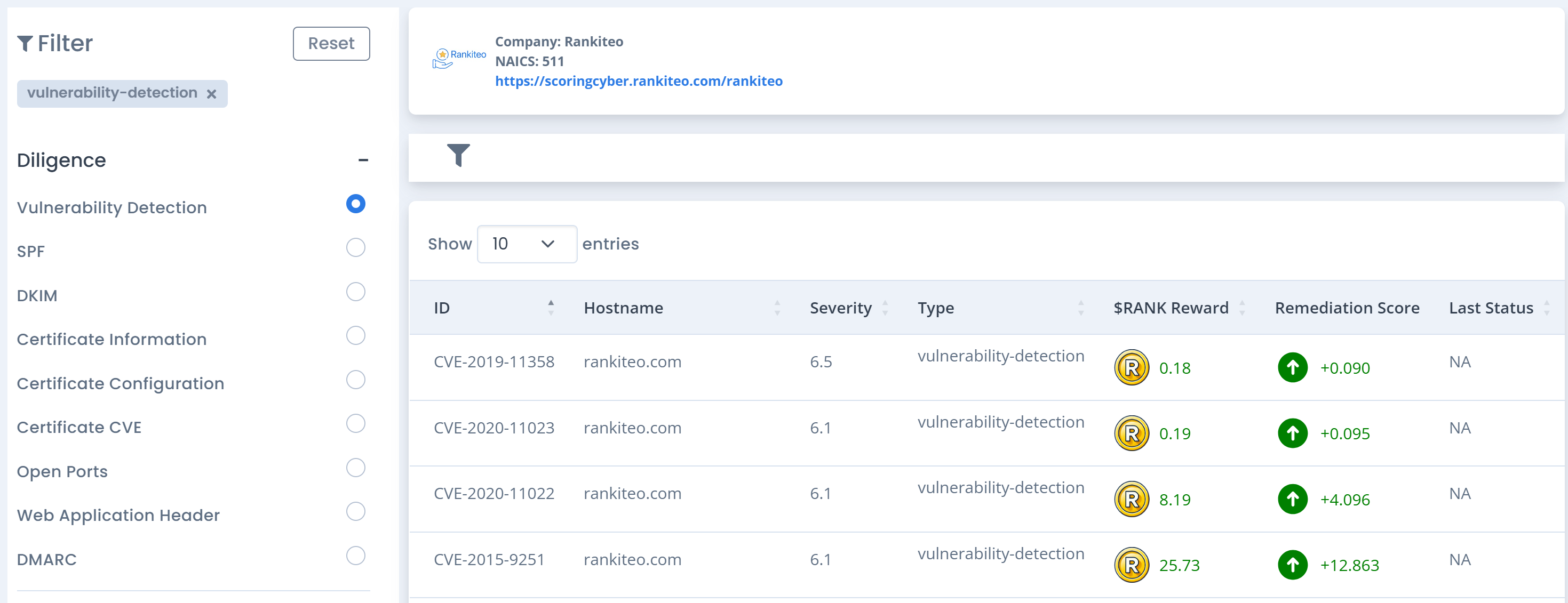This screenshot has width=1568, height=603.
Task: Click $RANK coin icon for CVE-2019-11358
Action: pos(1131,367)
